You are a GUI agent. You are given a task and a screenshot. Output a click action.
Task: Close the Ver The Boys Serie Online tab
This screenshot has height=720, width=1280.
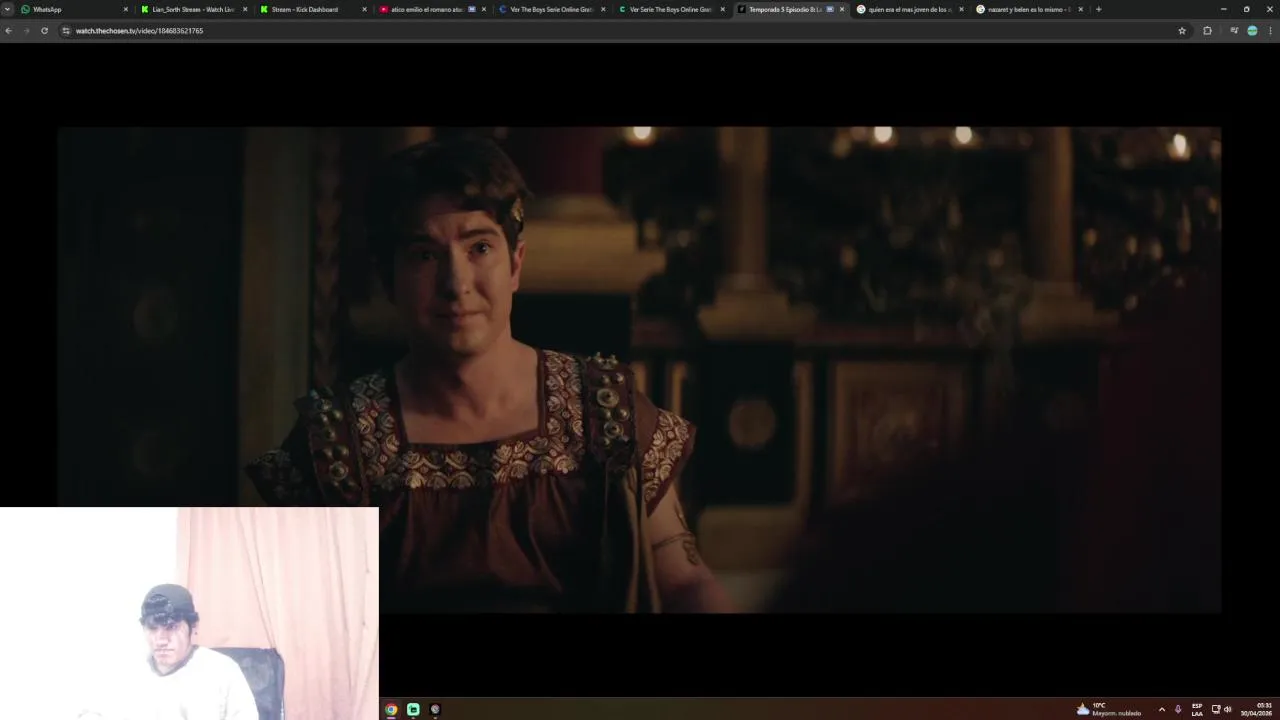(603, 9)
